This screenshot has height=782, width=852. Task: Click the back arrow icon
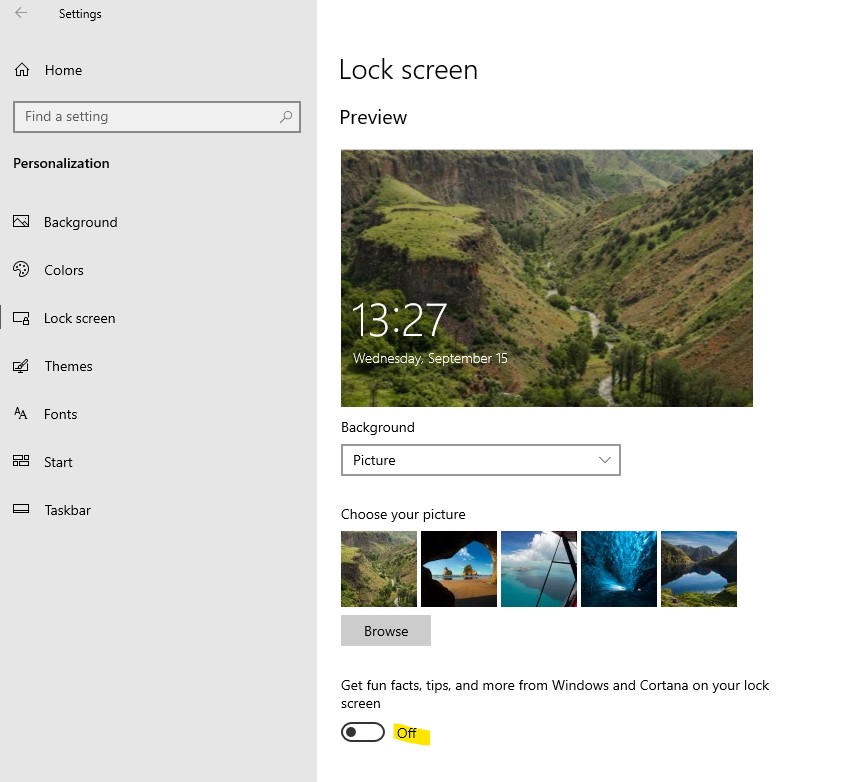pos(21,13)
